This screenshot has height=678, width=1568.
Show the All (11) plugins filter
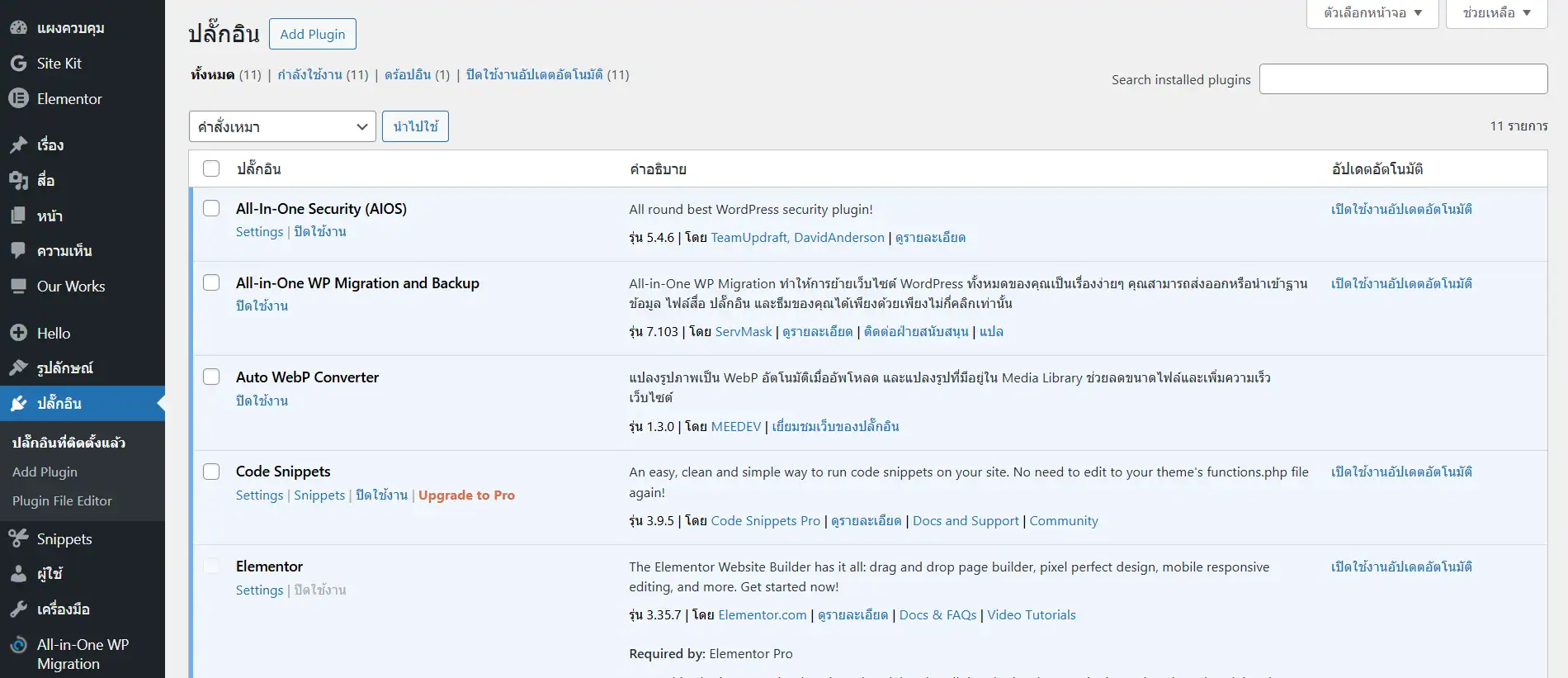tap(225, 74)
